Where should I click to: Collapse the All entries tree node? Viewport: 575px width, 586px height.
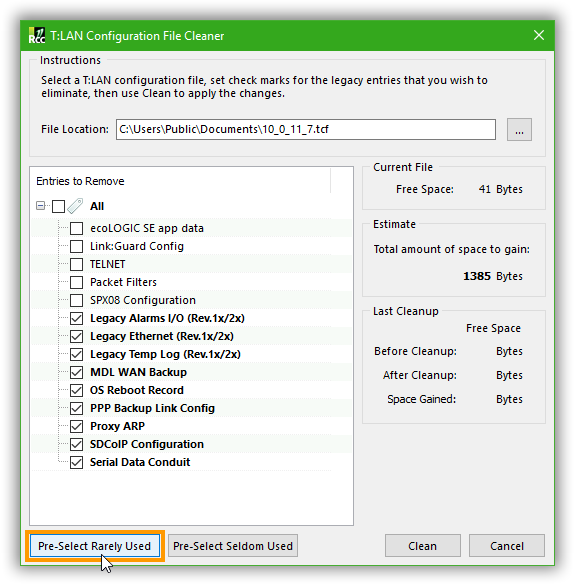pos(40,206)
